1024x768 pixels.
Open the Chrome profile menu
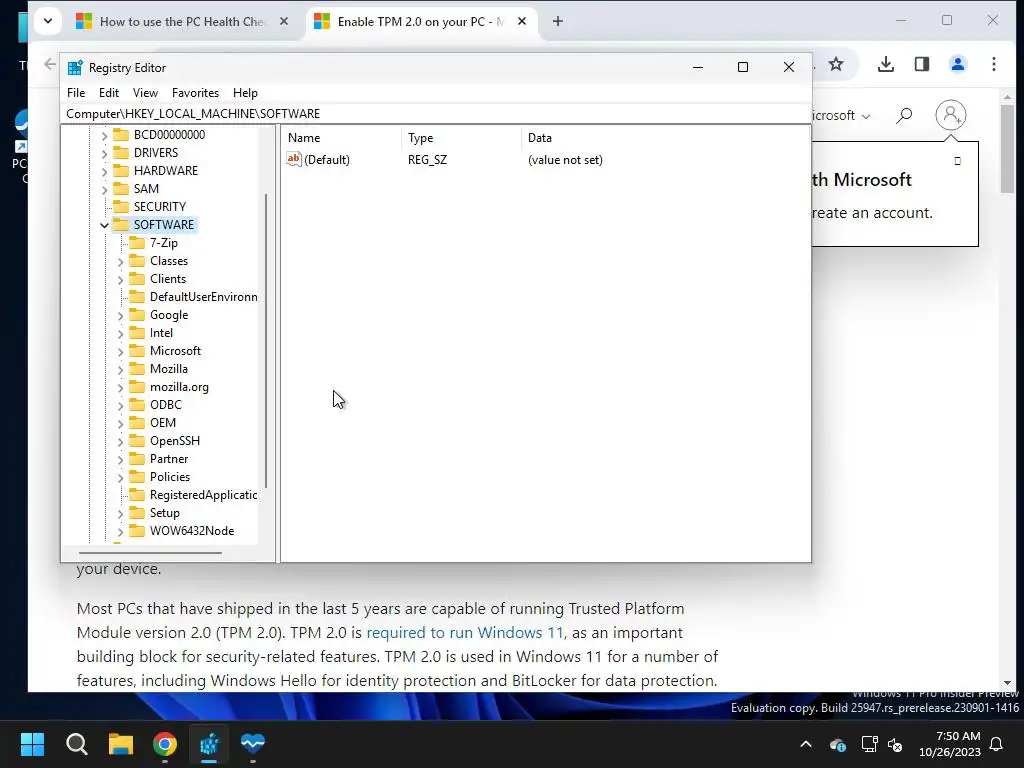(957, 64)
